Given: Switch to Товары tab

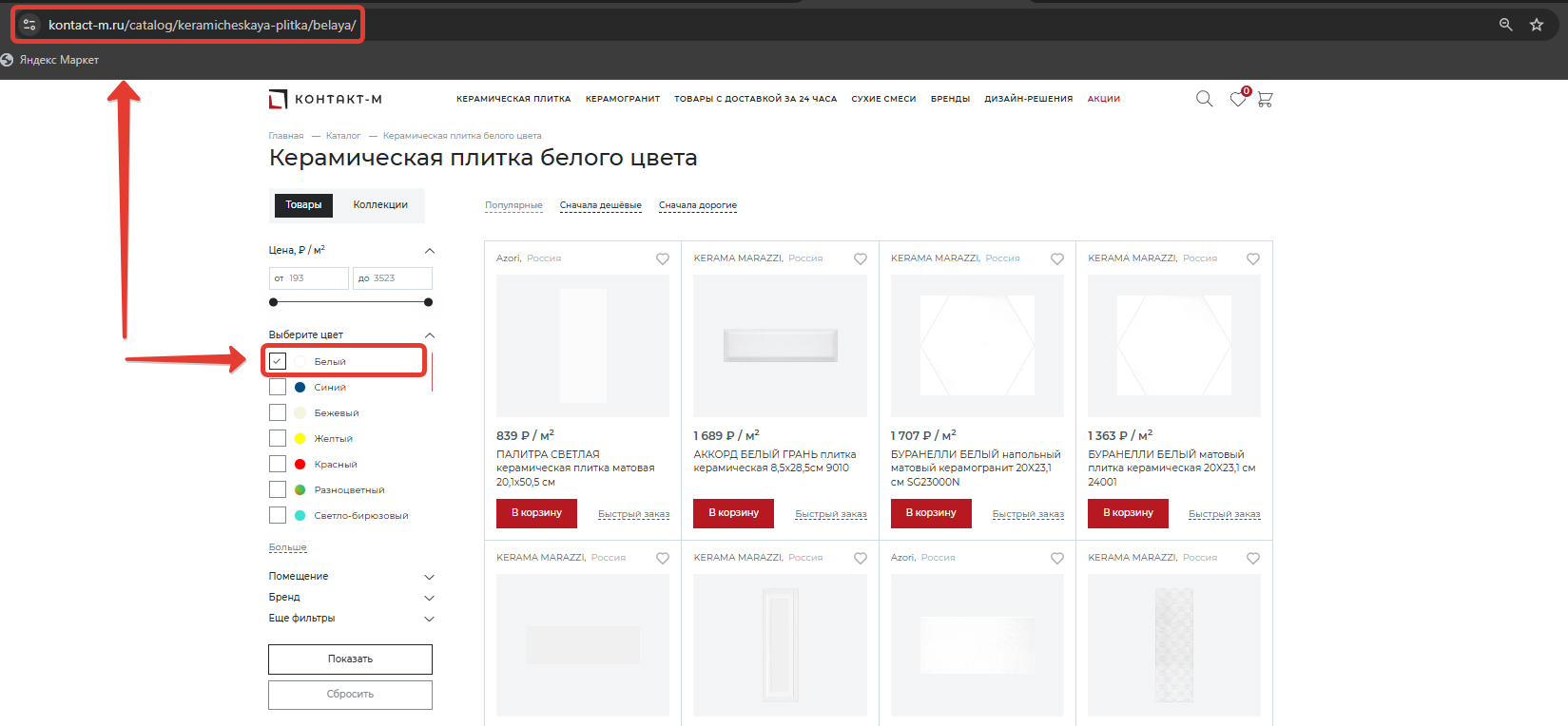Looking at the screenshot, I should coord(303,205).
